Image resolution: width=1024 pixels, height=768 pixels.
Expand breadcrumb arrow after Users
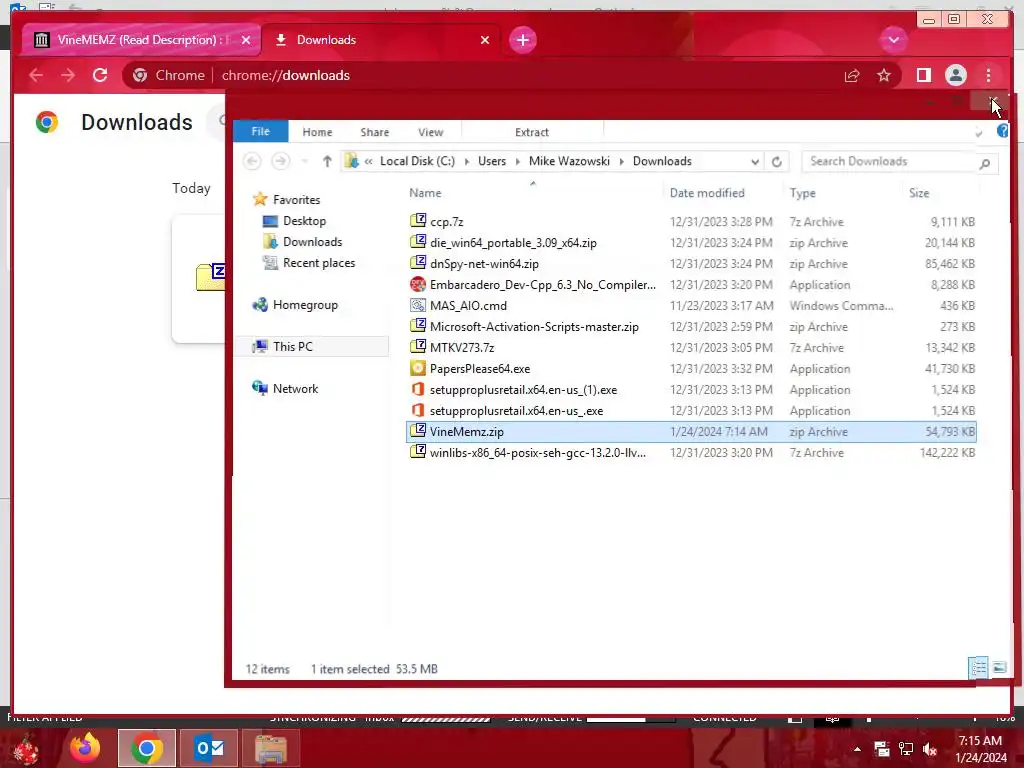518,161
